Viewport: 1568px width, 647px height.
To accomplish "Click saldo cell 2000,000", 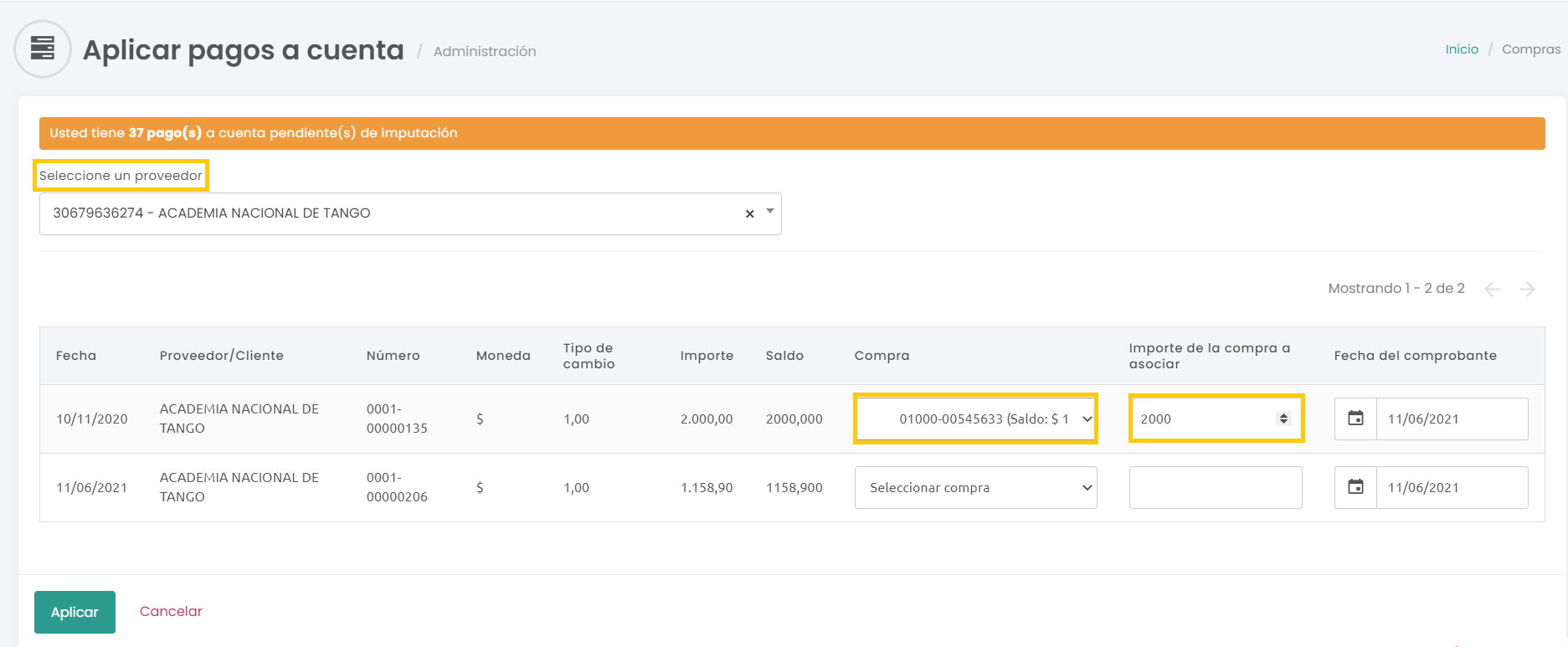I will click(794, 418).
